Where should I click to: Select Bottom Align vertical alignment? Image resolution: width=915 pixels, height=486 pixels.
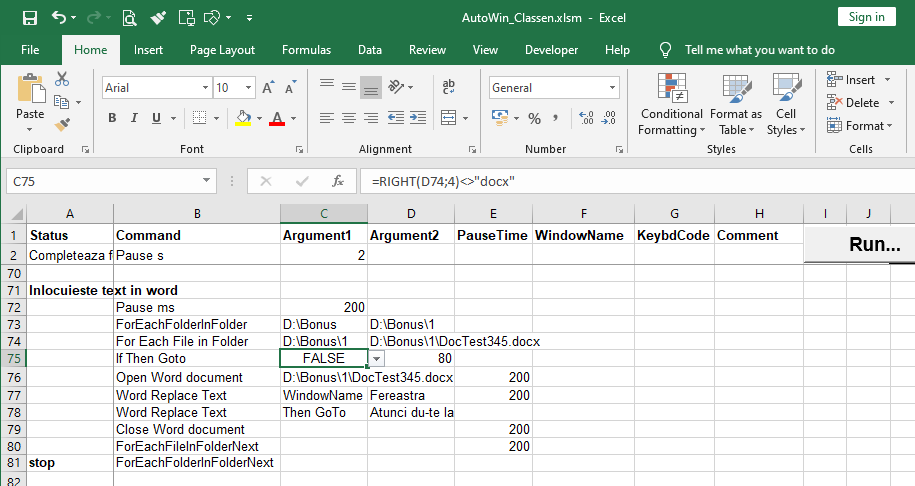click(371, 87)
